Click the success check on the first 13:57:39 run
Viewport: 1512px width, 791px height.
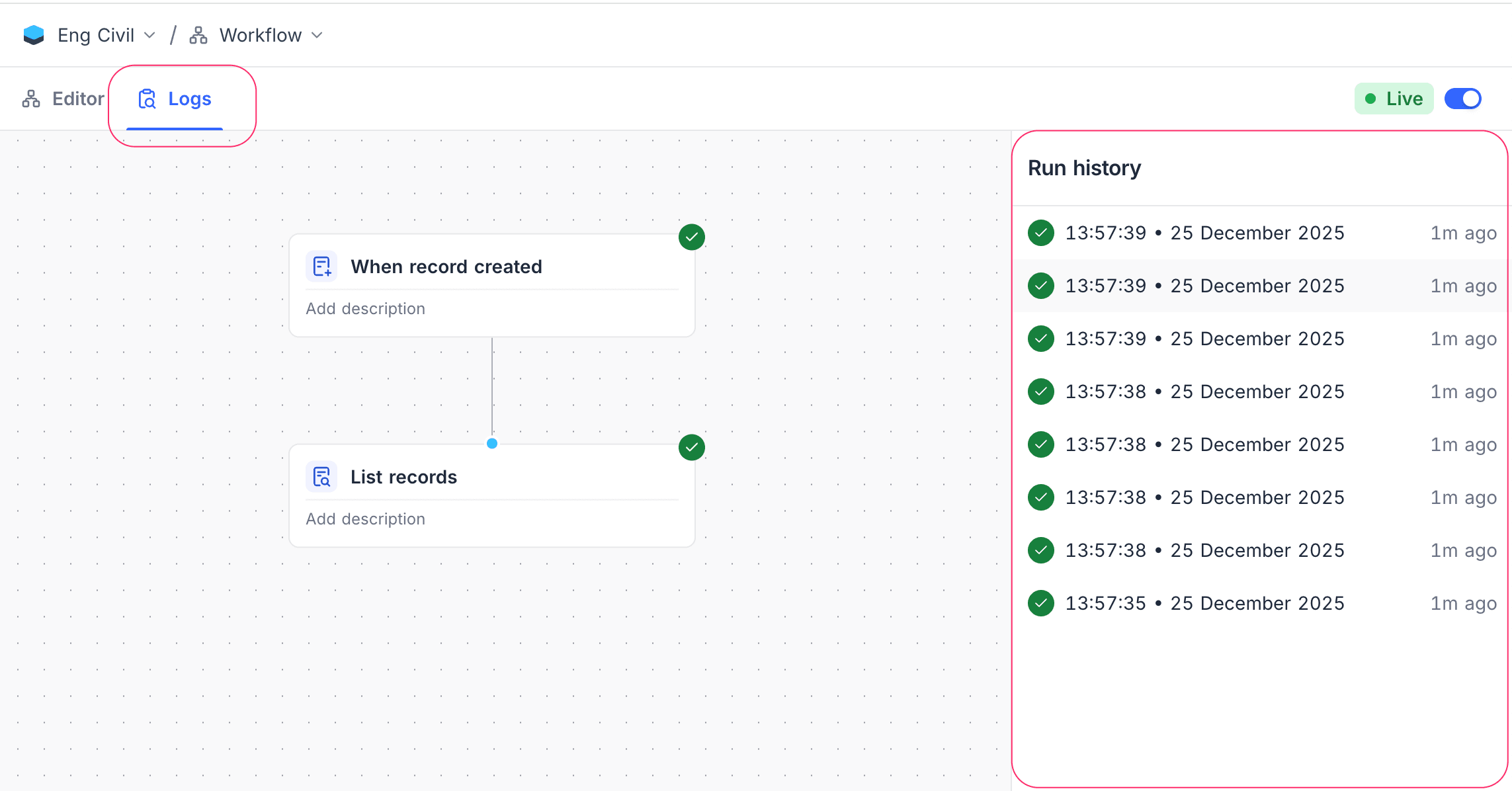(1040, 233)
